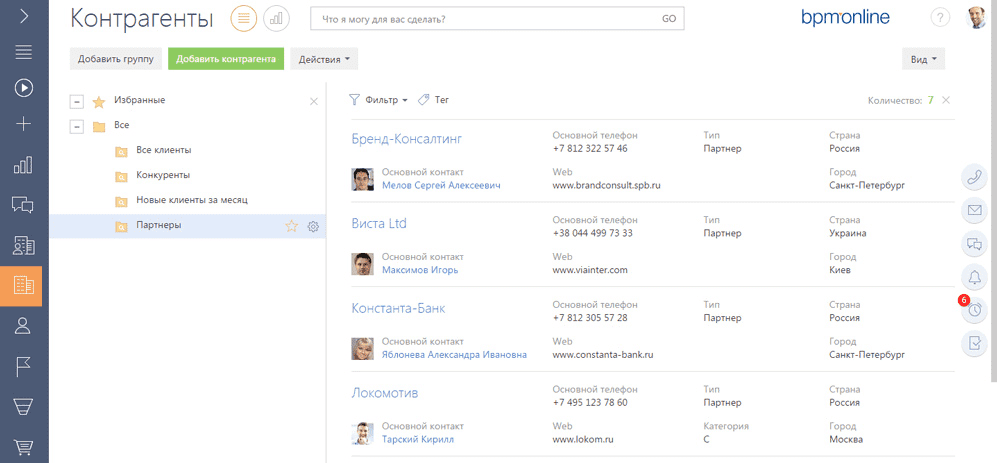This screenshot has width=997, height=463.
Task: Switch to analytics chart view icon
Action: pos(276,19)
